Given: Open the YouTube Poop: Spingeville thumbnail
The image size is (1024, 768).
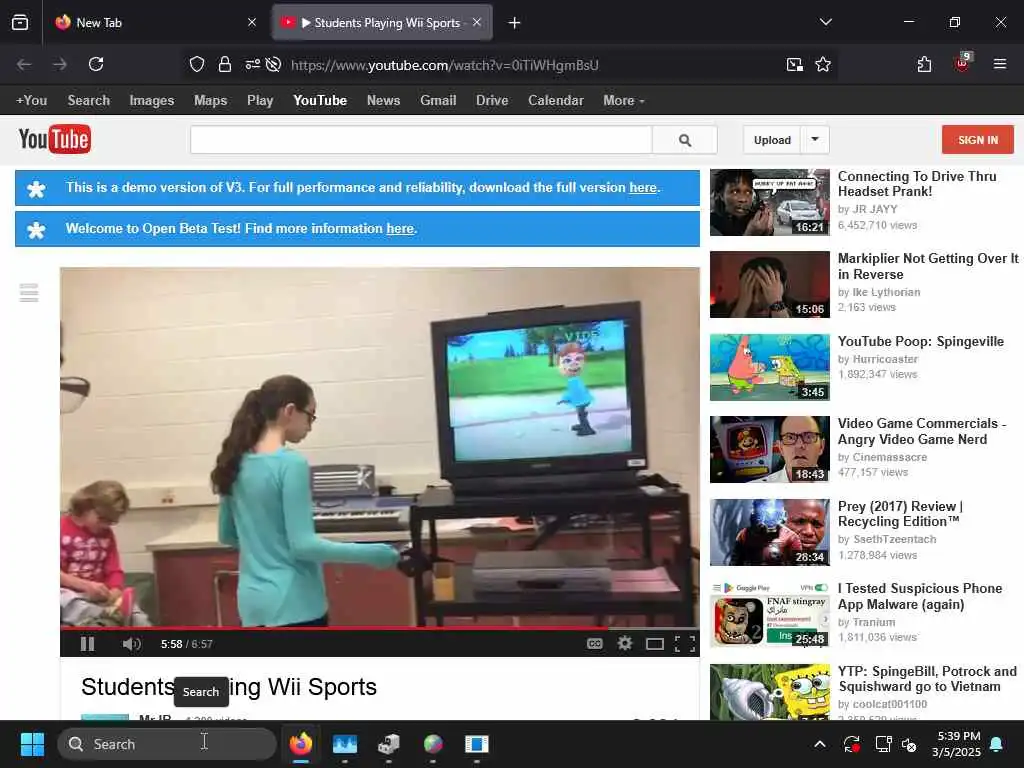Looking at the screenshot, I should pos(770,367).
